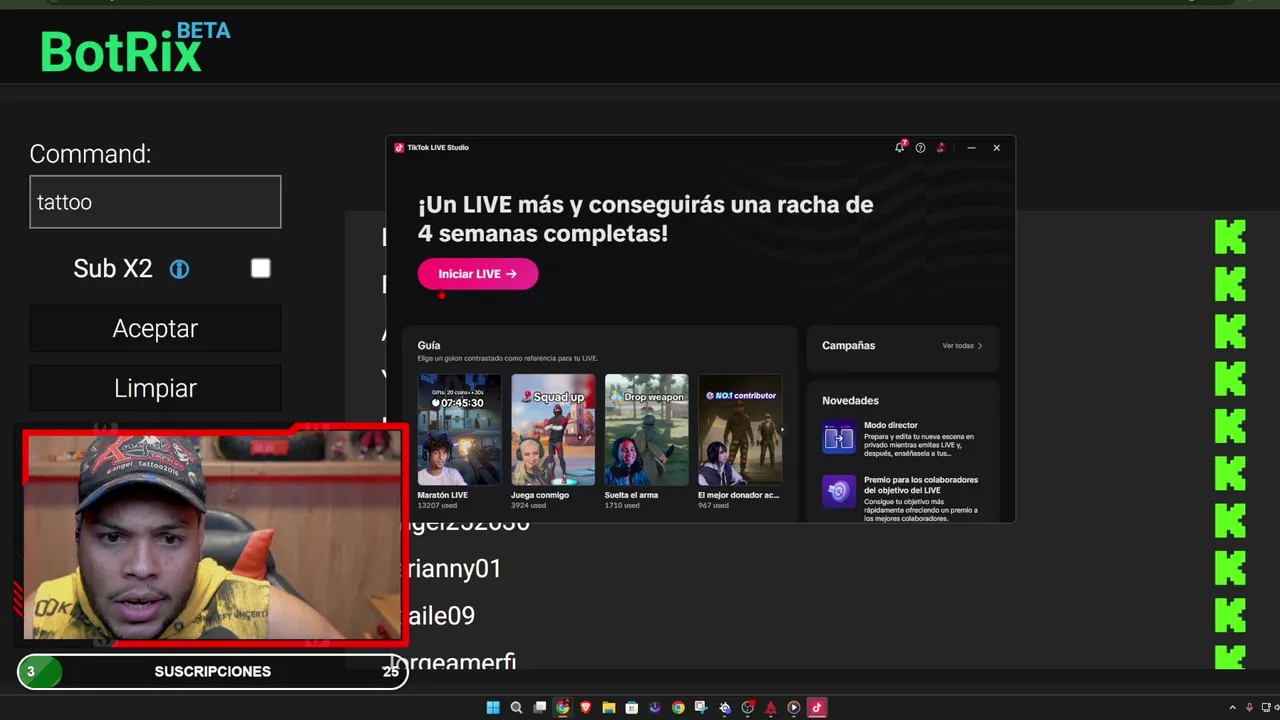Open TikTok LIVE Studio notifications bell
Viewport: 1280px width, 720px height.
click(900, 147)
